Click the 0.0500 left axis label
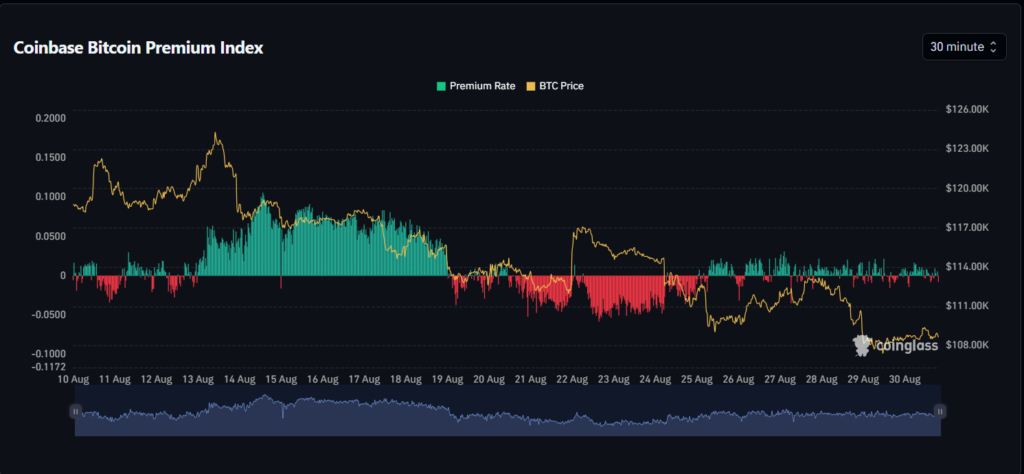 pos(51,236)
